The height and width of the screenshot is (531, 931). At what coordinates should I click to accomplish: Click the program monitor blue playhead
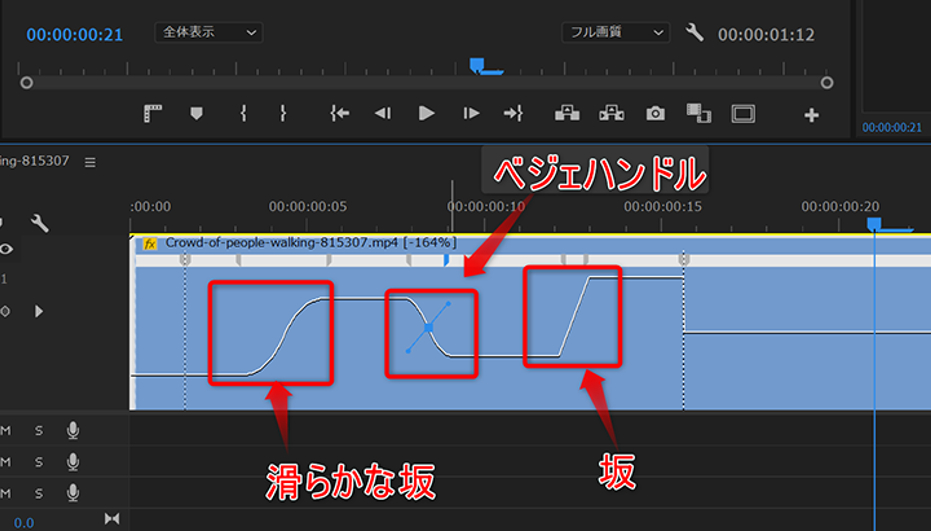click(x=477, y=64)
